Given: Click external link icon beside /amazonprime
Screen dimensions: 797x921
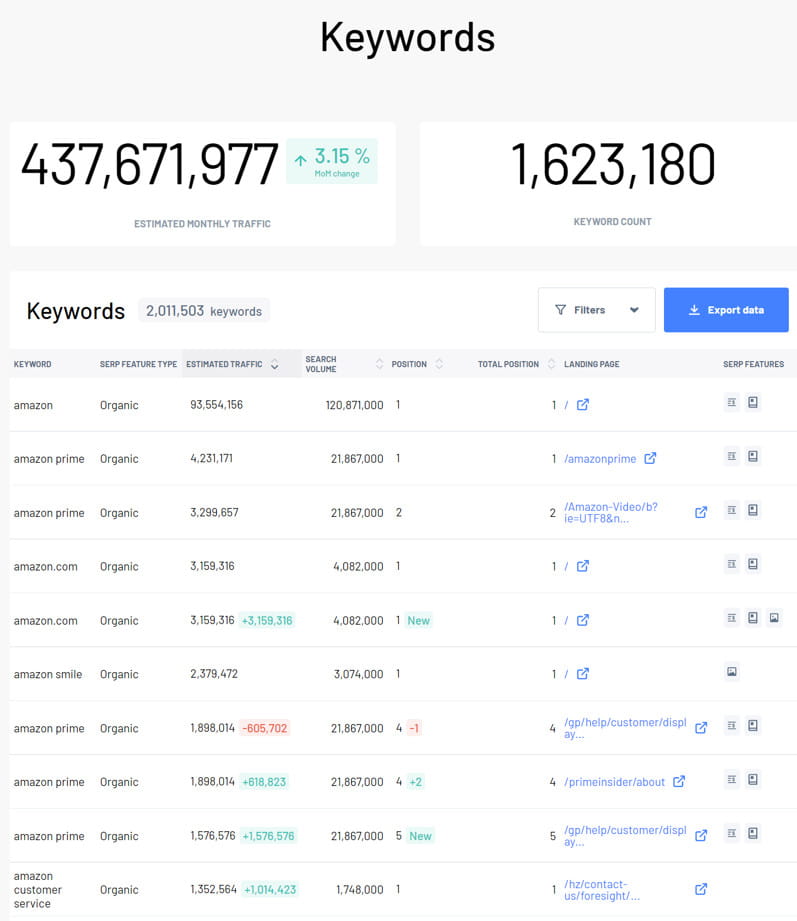Looking at the screenshot, I should pyautogui.click(x=650, y=458).
